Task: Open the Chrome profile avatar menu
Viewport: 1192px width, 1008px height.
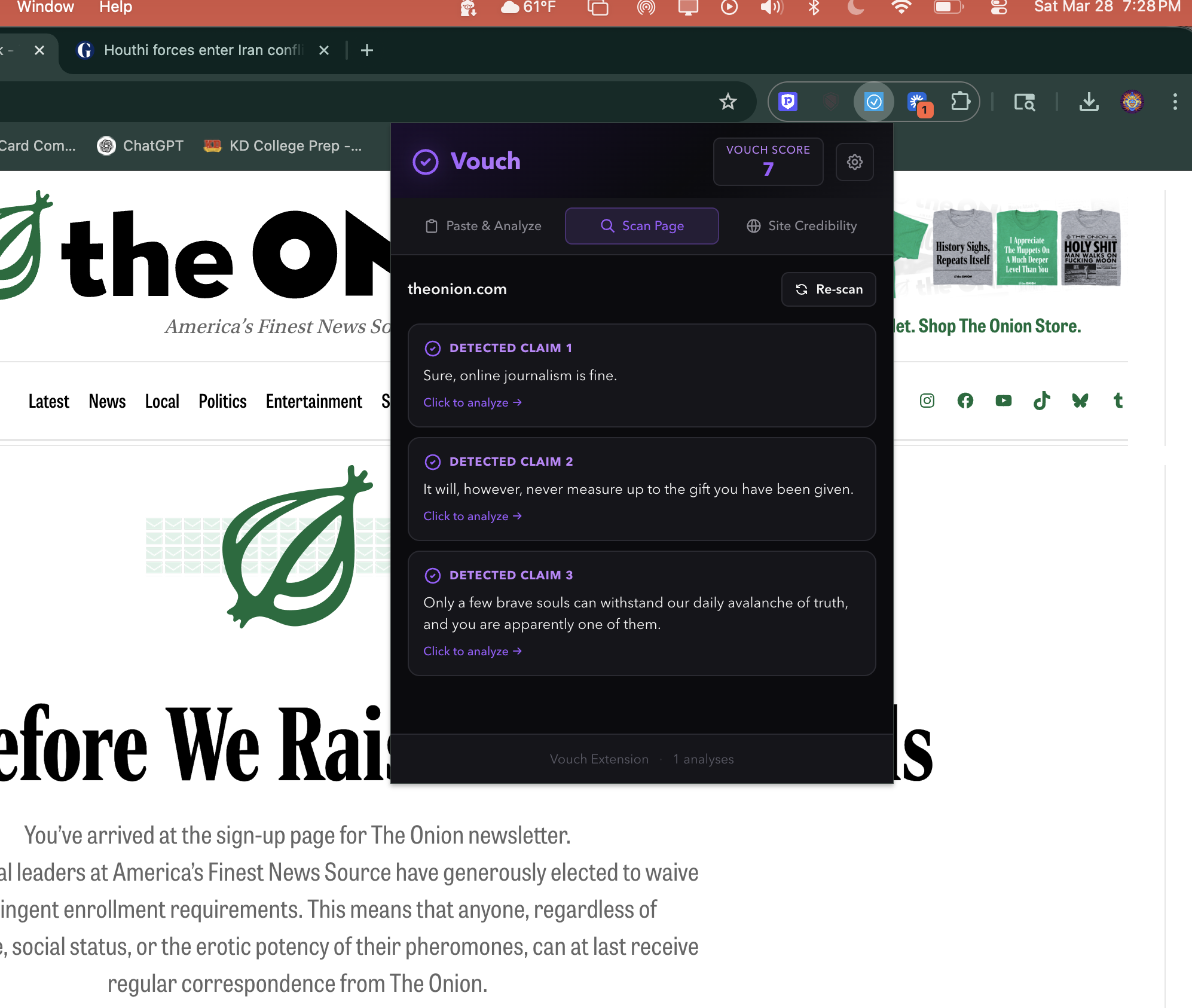Action: point(1132,102)
